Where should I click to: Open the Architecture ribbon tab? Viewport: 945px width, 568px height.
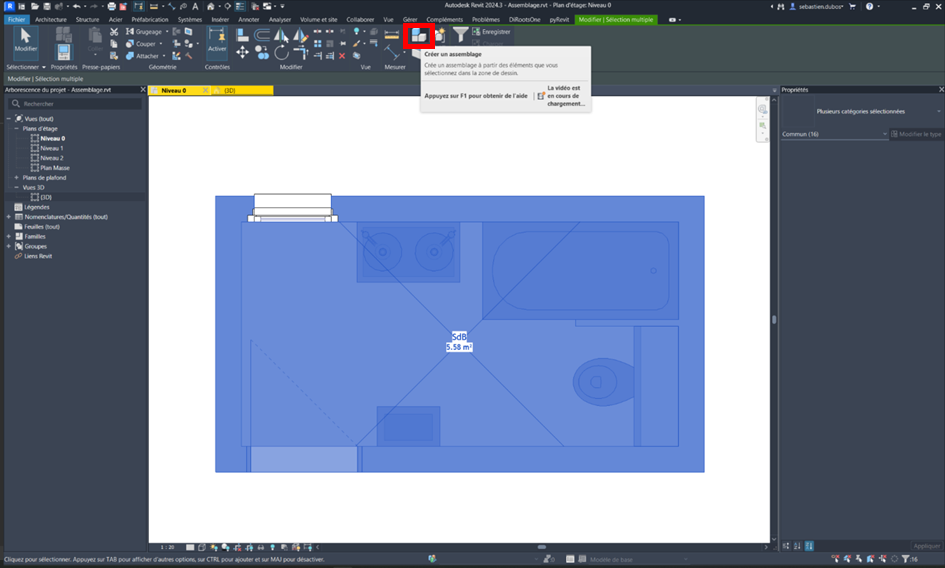(52, 19)
